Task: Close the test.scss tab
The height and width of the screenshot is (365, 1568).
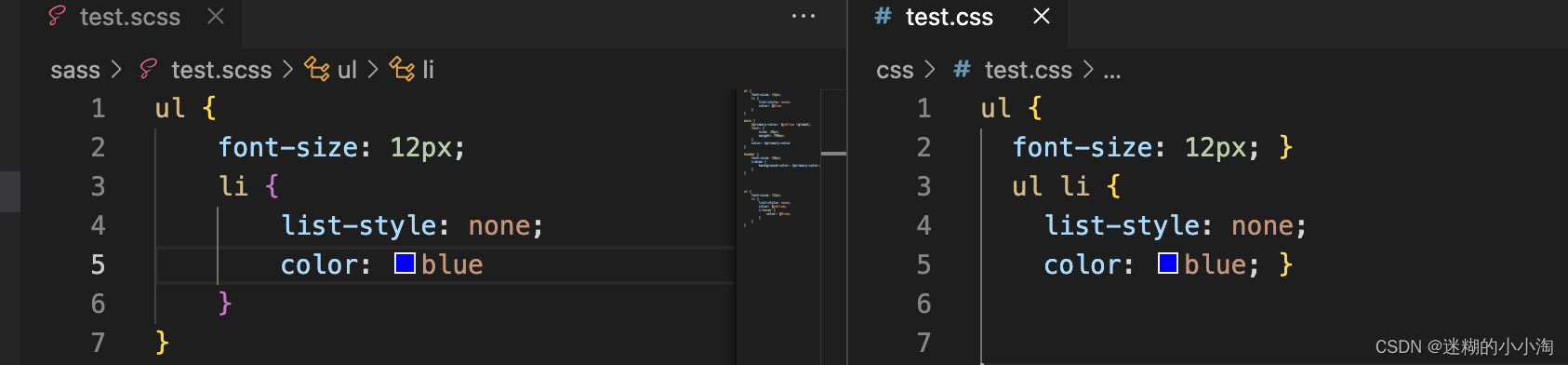Action: (216, 16)
